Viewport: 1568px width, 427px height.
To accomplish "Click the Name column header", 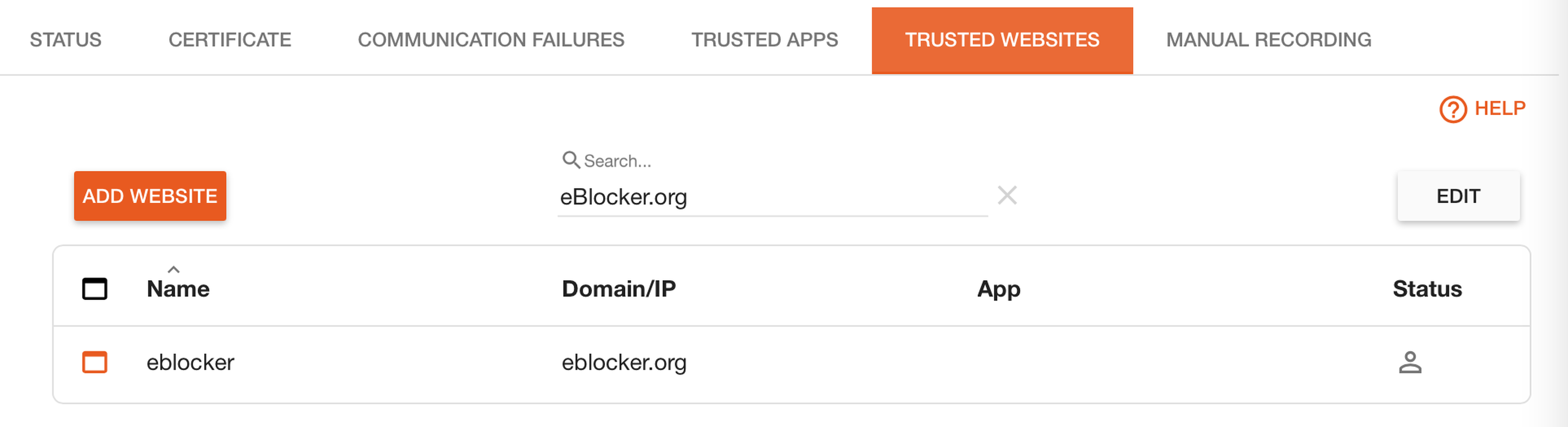I will 178,289.
